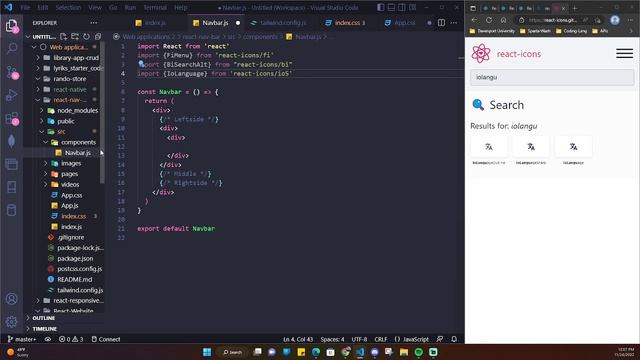
Task: Open tailwind.config.js in the file tree
Action: (80, 290)
